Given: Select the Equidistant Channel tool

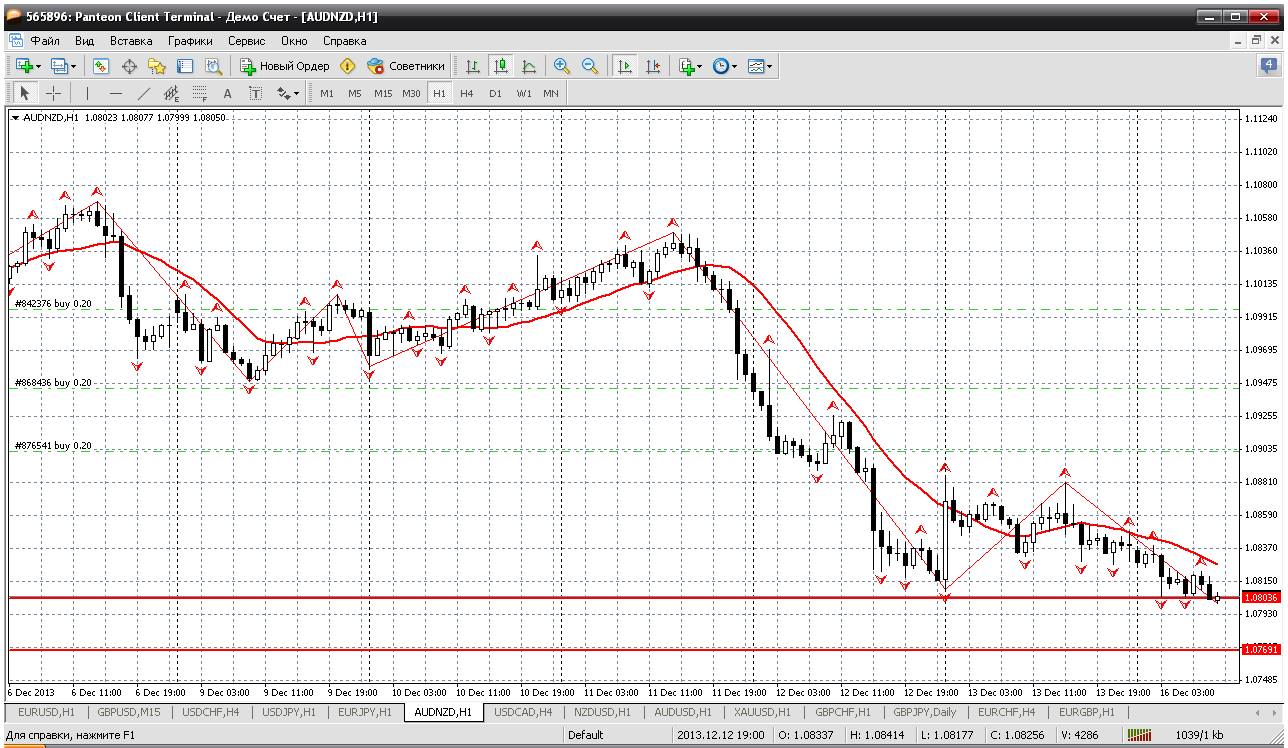Looking at the screenshot, I should click(171, 93).
